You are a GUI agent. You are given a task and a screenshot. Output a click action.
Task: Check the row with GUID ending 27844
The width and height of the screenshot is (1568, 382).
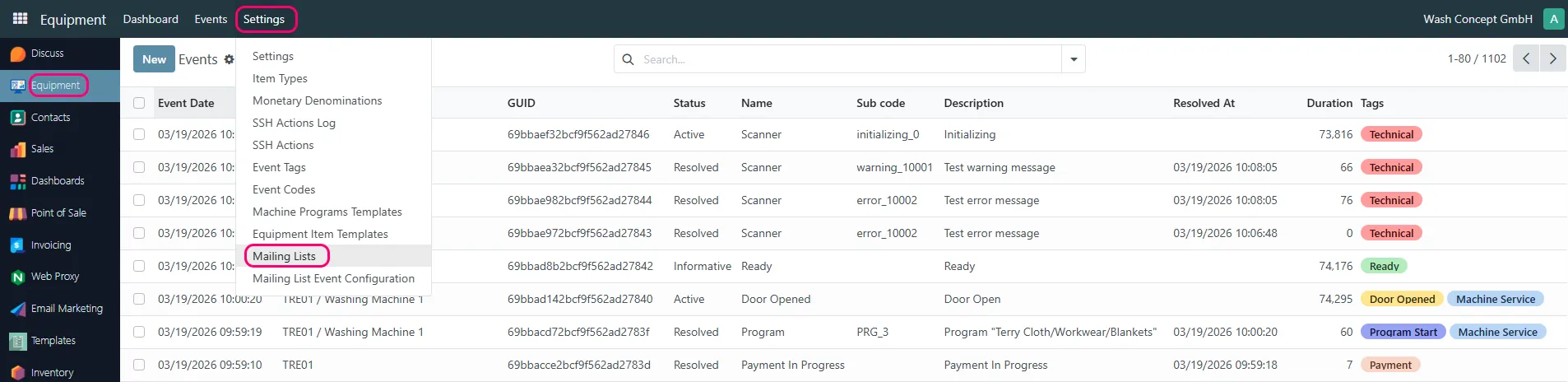139,200
